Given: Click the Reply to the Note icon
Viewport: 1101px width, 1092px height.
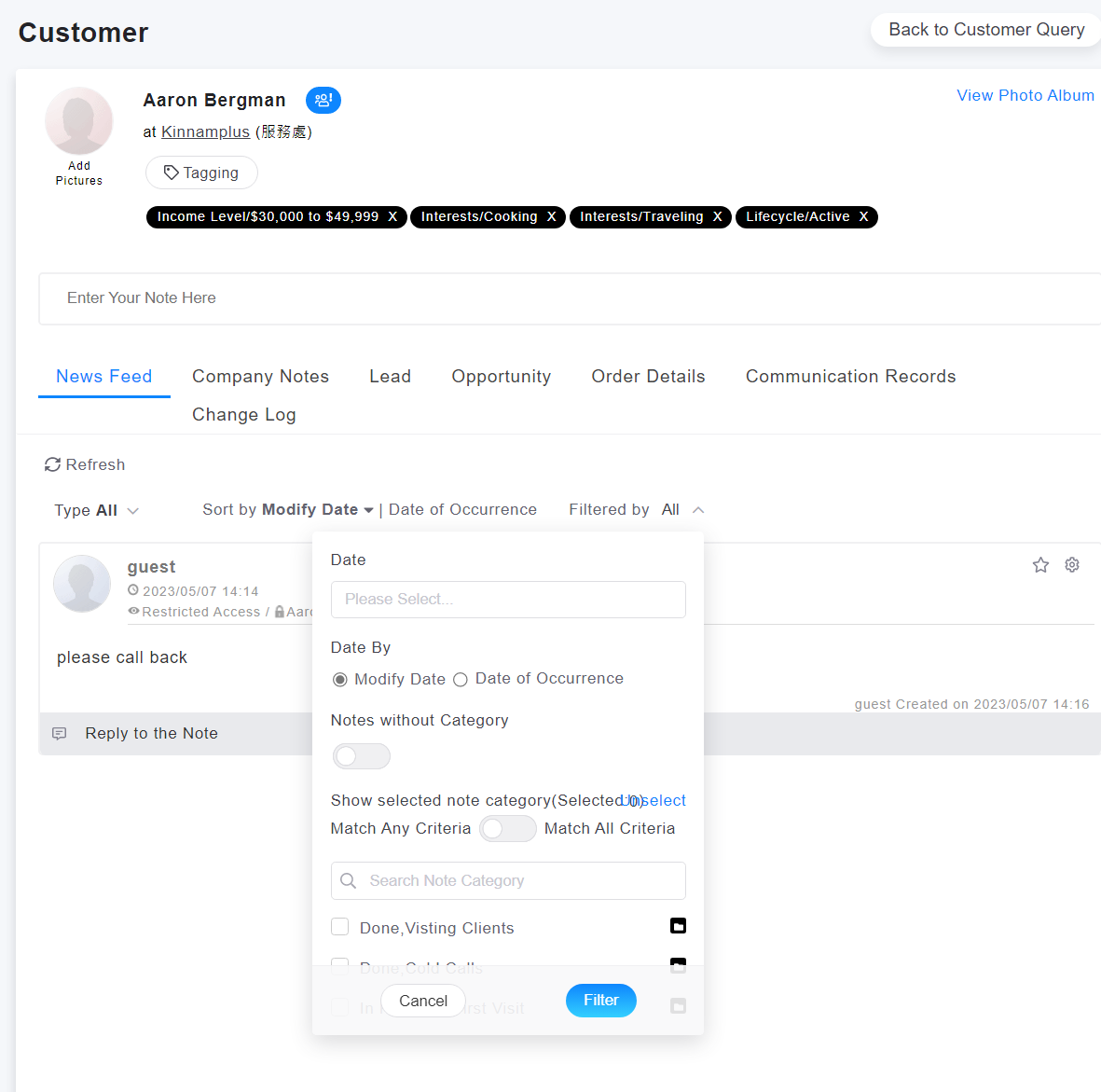Looking at the screenshot, I should [60, 734].
